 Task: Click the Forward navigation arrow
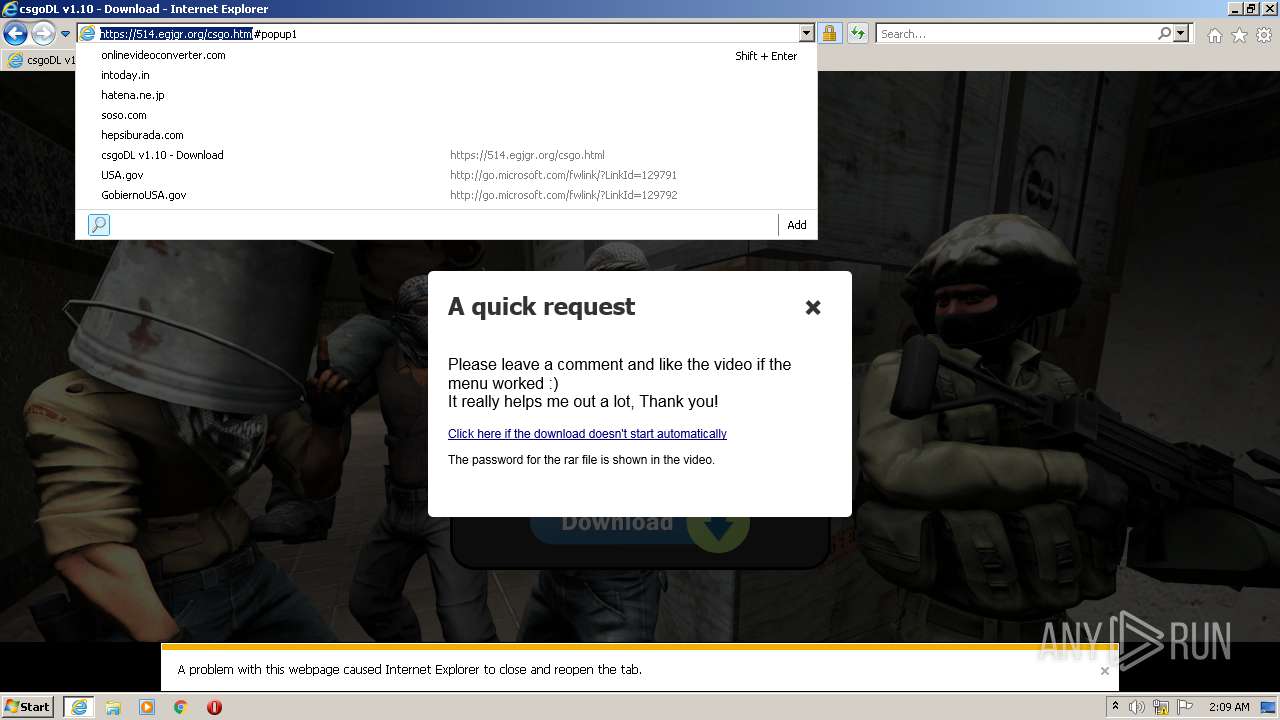click(43, 34)
